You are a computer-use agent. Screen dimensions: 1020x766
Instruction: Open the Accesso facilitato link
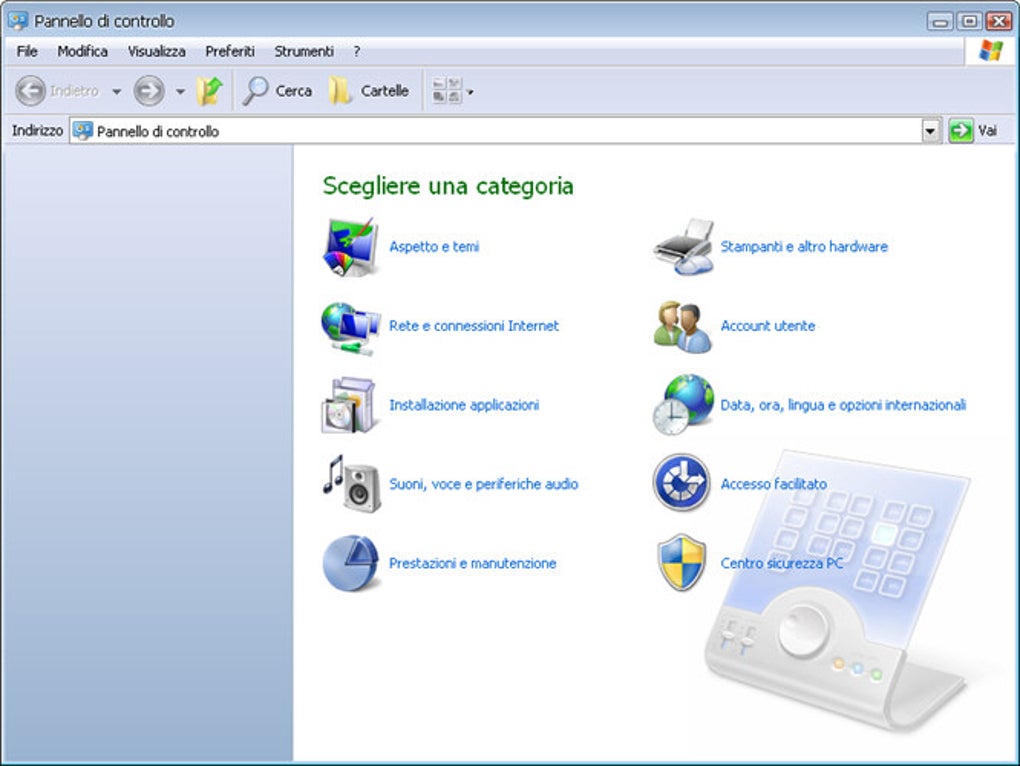(x=773, y=484)
